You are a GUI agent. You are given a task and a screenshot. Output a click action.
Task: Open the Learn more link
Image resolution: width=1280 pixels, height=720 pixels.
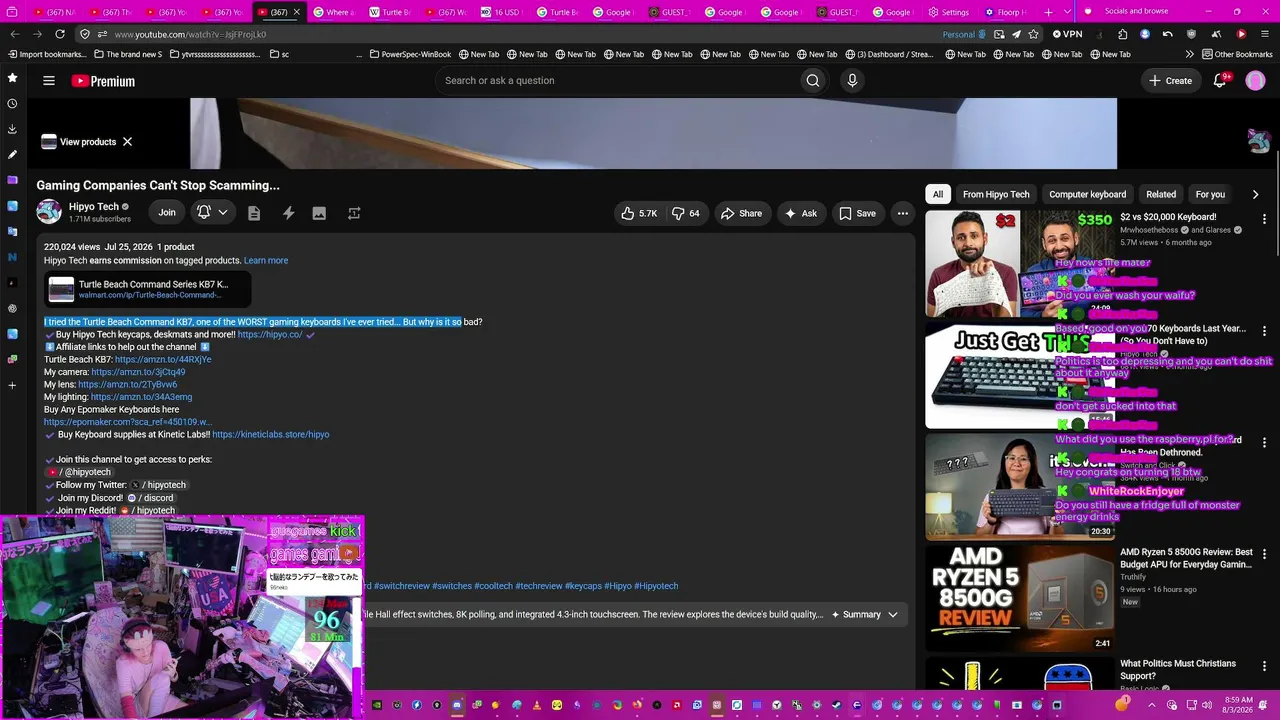pyautogui.click(x=266, y=261)
